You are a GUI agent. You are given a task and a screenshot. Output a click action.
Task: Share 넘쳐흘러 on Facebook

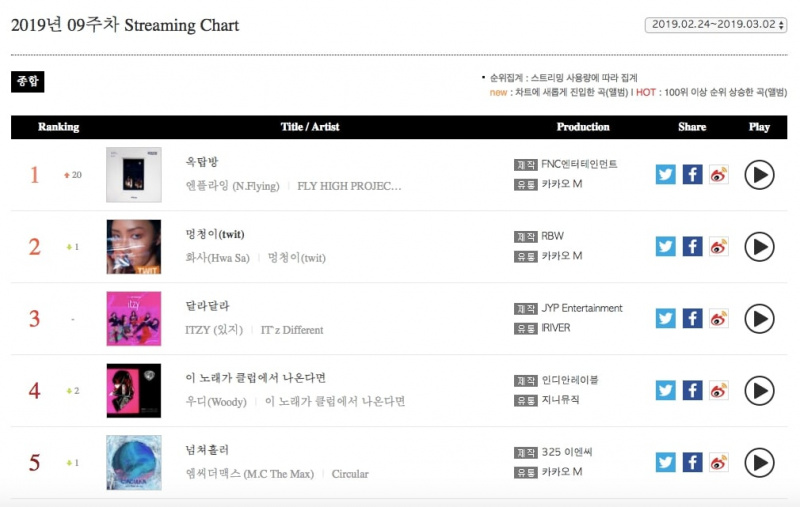pyautogui.click(x=692, y=462)
